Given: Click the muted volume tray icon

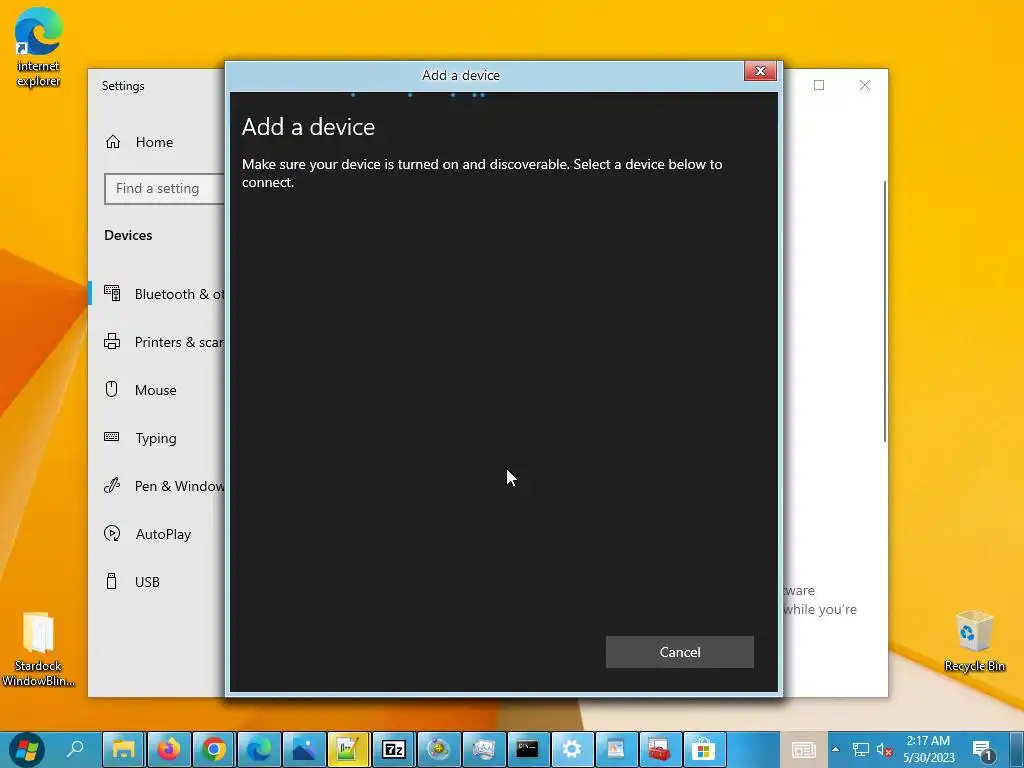Looking at the screenshot, I should click(x=884, y=750).
